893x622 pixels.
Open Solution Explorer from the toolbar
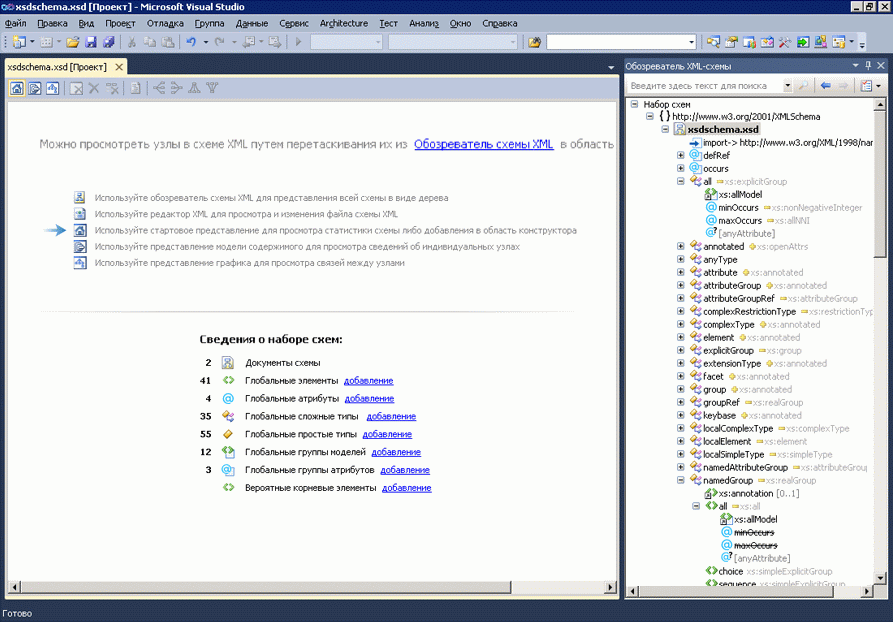click(713, 42)
